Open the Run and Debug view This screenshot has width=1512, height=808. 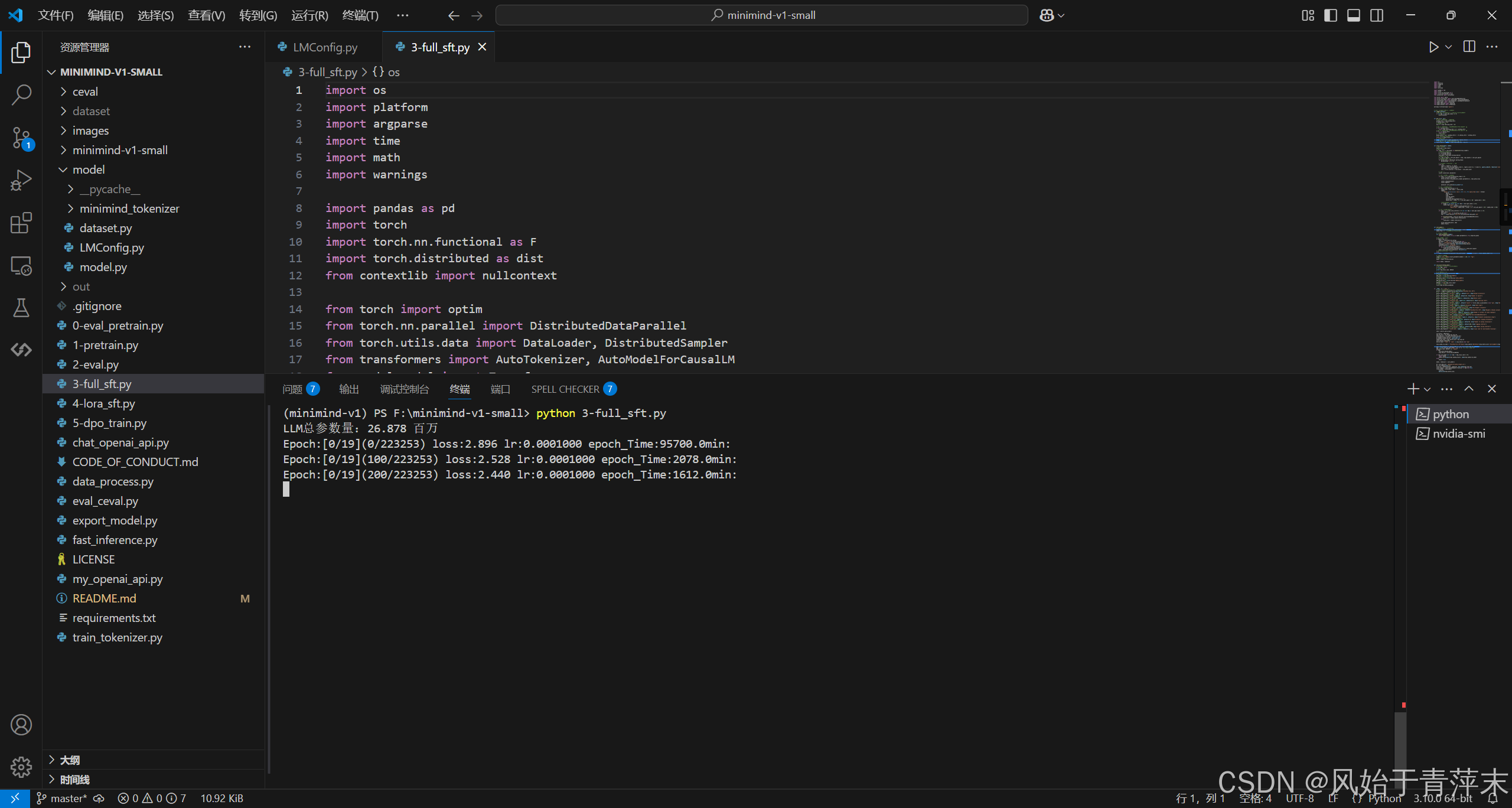click(x=21, y=180)
